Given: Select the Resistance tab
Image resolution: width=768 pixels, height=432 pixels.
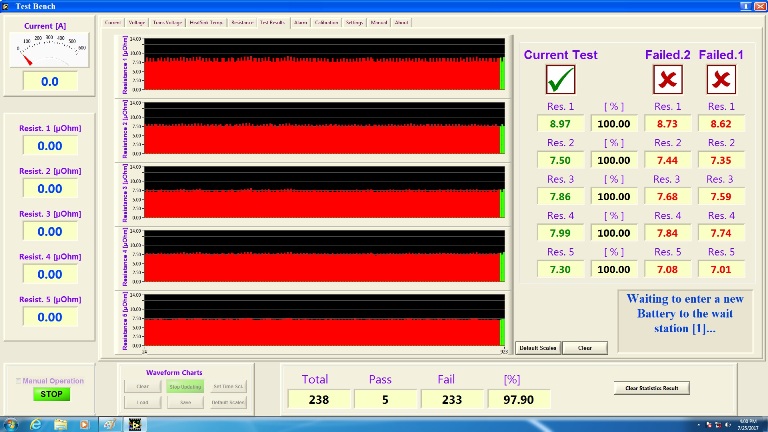Looking at the screenshot, I should coord(242,23).
